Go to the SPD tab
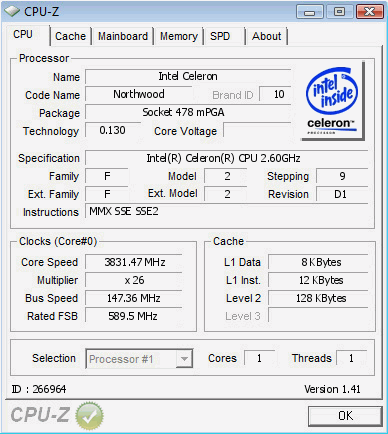The width and height of the screenshot is (388, 434). [225, 36]
